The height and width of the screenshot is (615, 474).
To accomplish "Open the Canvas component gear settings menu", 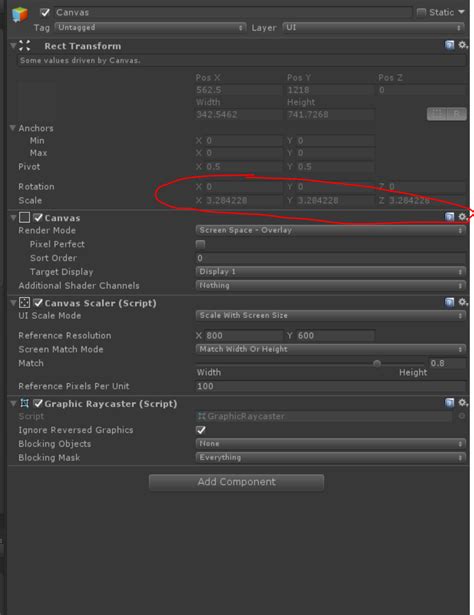I will click(x=463, y=217).
